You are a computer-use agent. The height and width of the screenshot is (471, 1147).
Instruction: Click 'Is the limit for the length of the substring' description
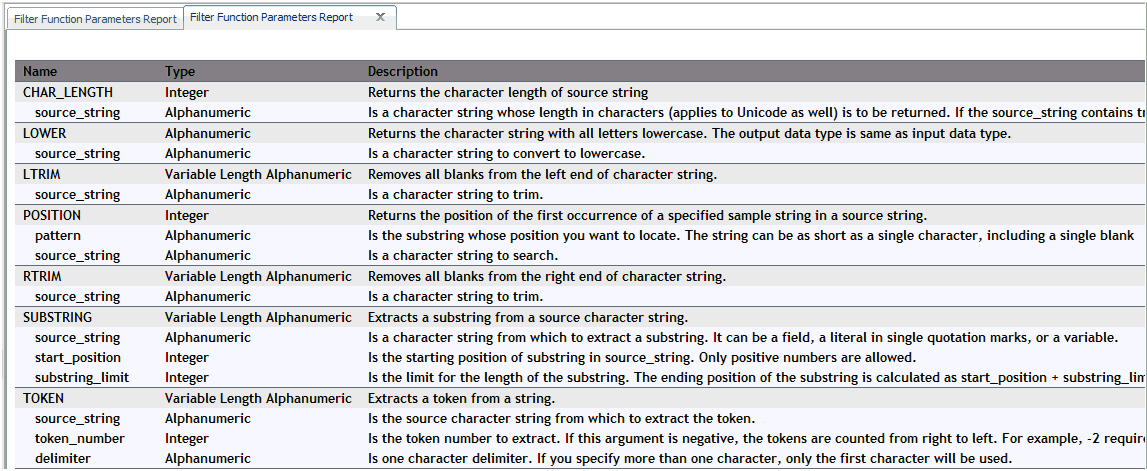point(756,378)
